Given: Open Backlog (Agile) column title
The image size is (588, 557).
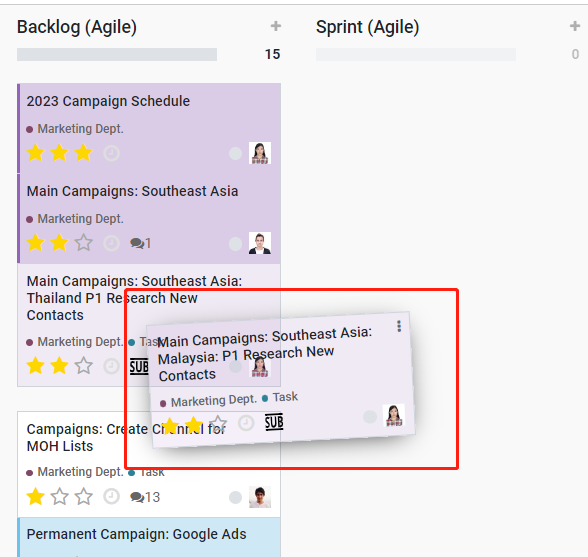Looking at the screenshot, I should click(77, 27).
